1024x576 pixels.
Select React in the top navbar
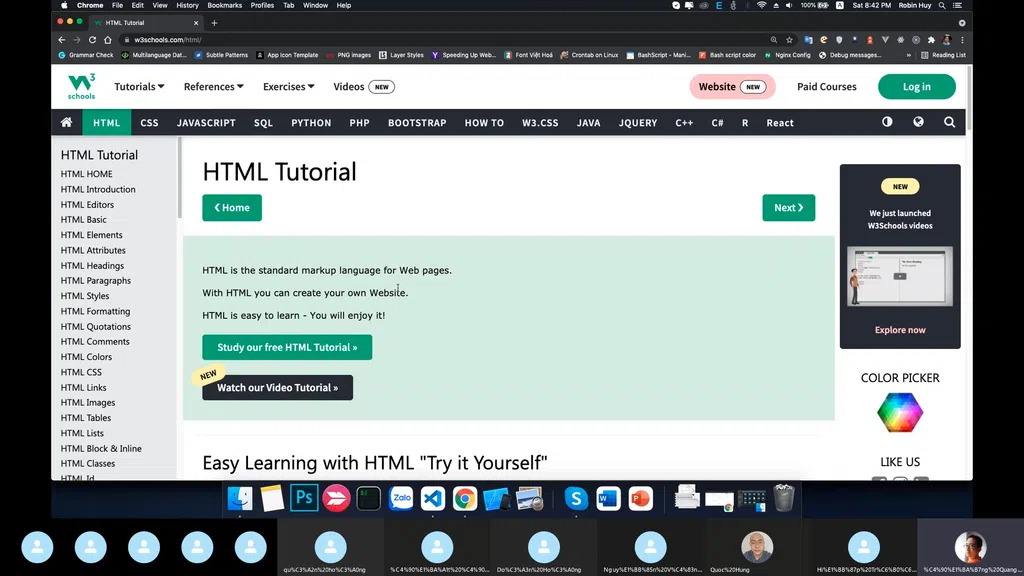coord(780,122)
